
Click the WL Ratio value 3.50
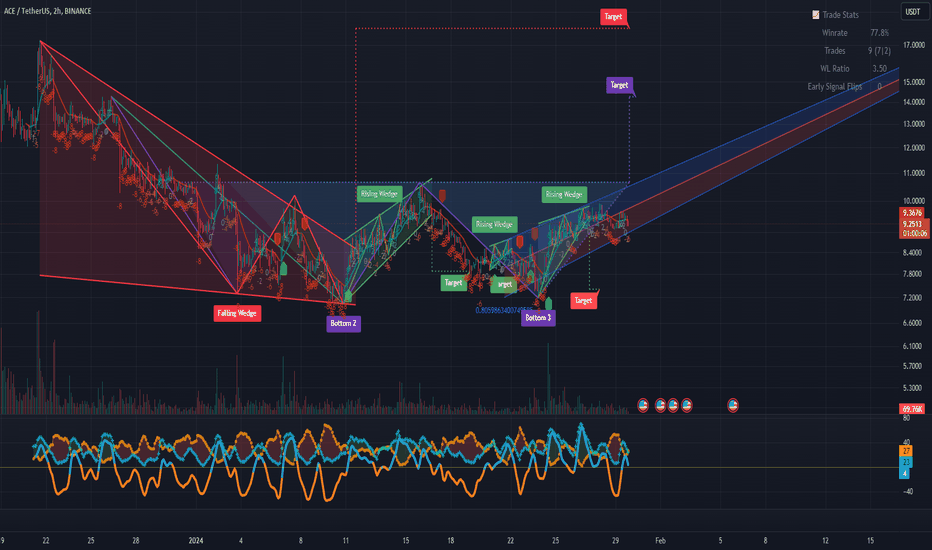[x=880, y=68]
